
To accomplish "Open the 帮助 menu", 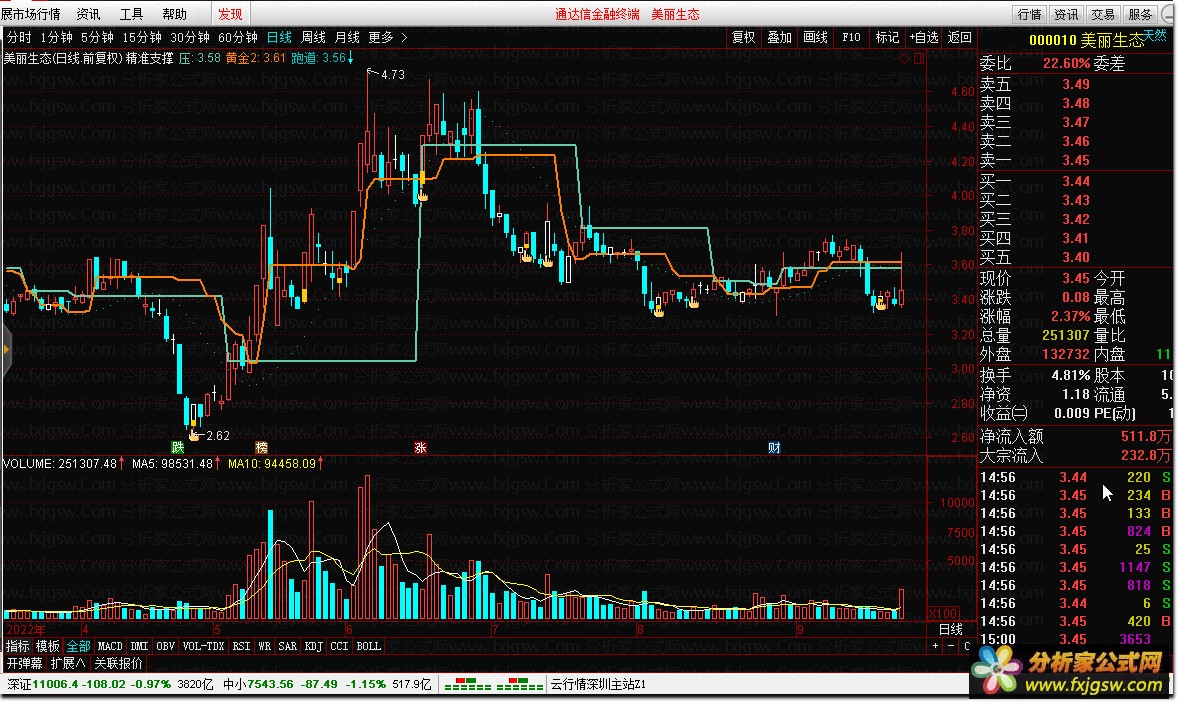I will tap(174, 14).
